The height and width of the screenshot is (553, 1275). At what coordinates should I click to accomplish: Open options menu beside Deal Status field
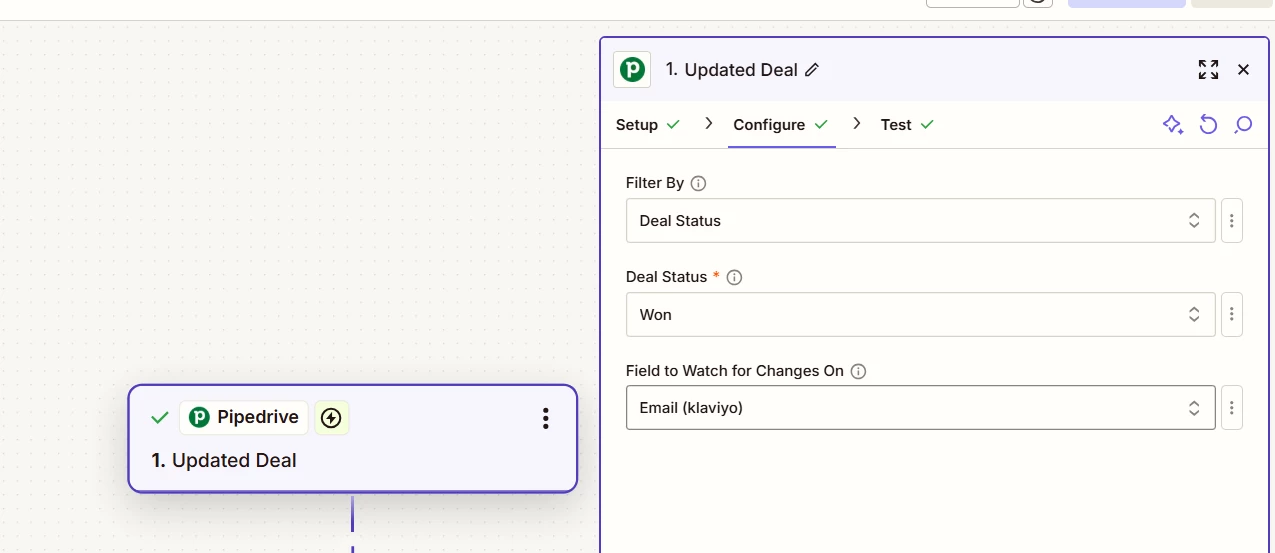[1232, 315]
